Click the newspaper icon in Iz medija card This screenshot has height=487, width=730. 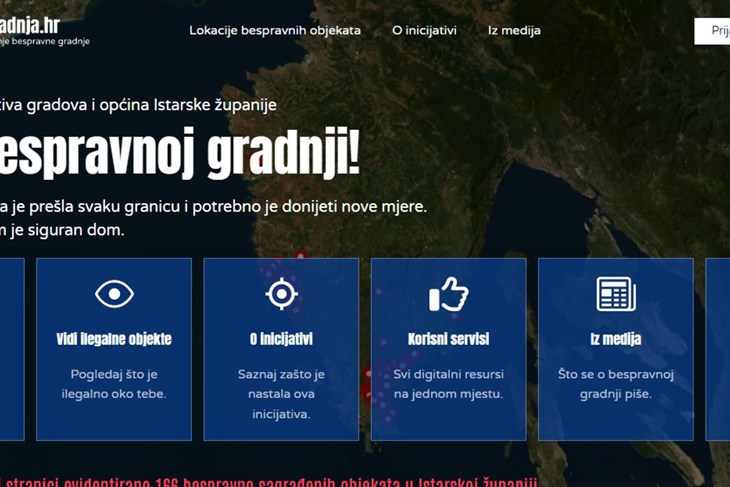pyautogui.click(x=616, y=294)
